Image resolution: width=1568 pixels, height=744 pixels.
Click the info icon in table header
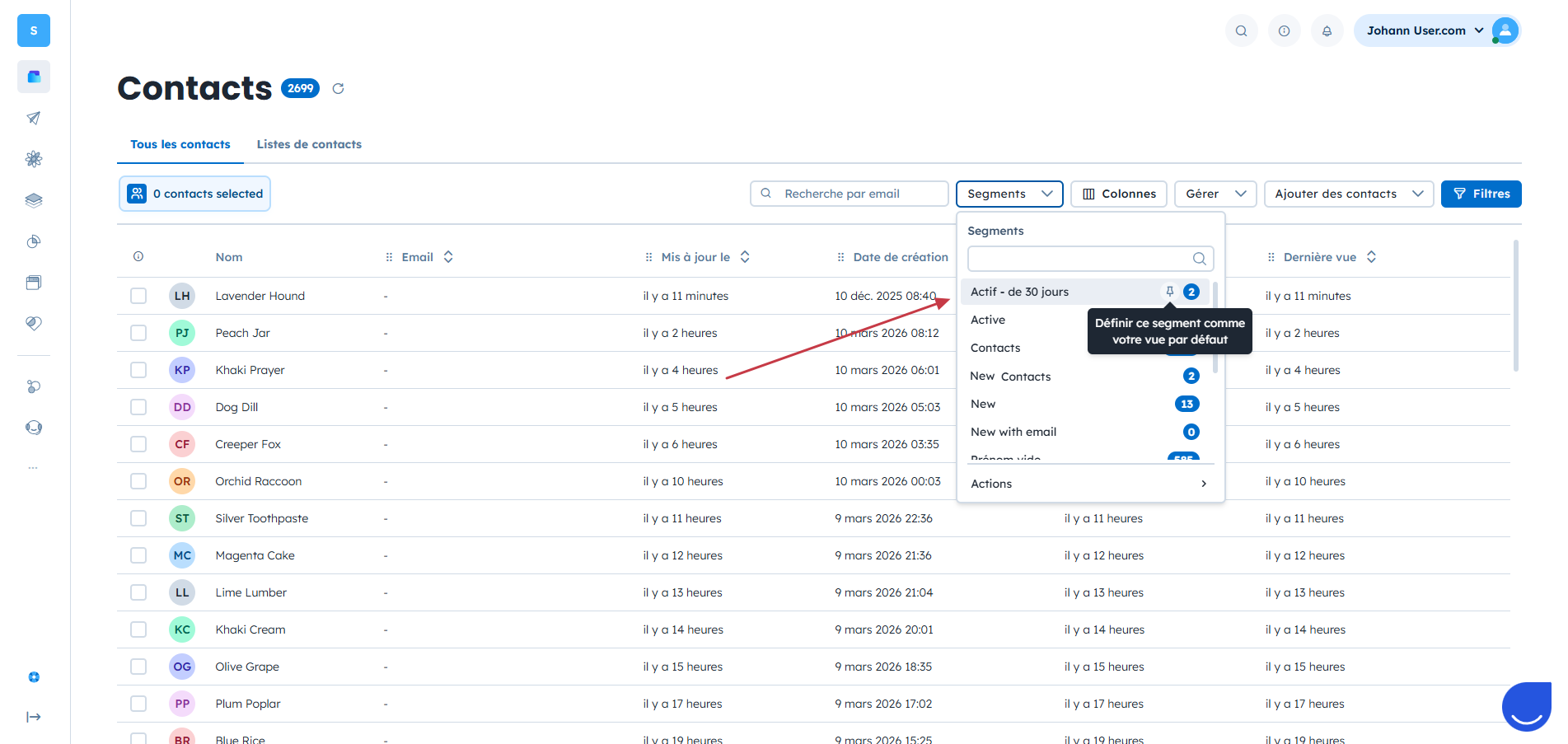coord(138,257)
